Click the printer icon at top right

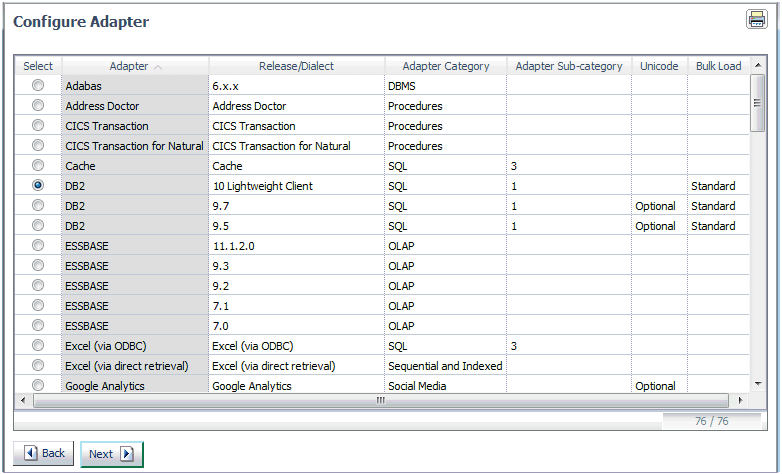pos(757,19)
